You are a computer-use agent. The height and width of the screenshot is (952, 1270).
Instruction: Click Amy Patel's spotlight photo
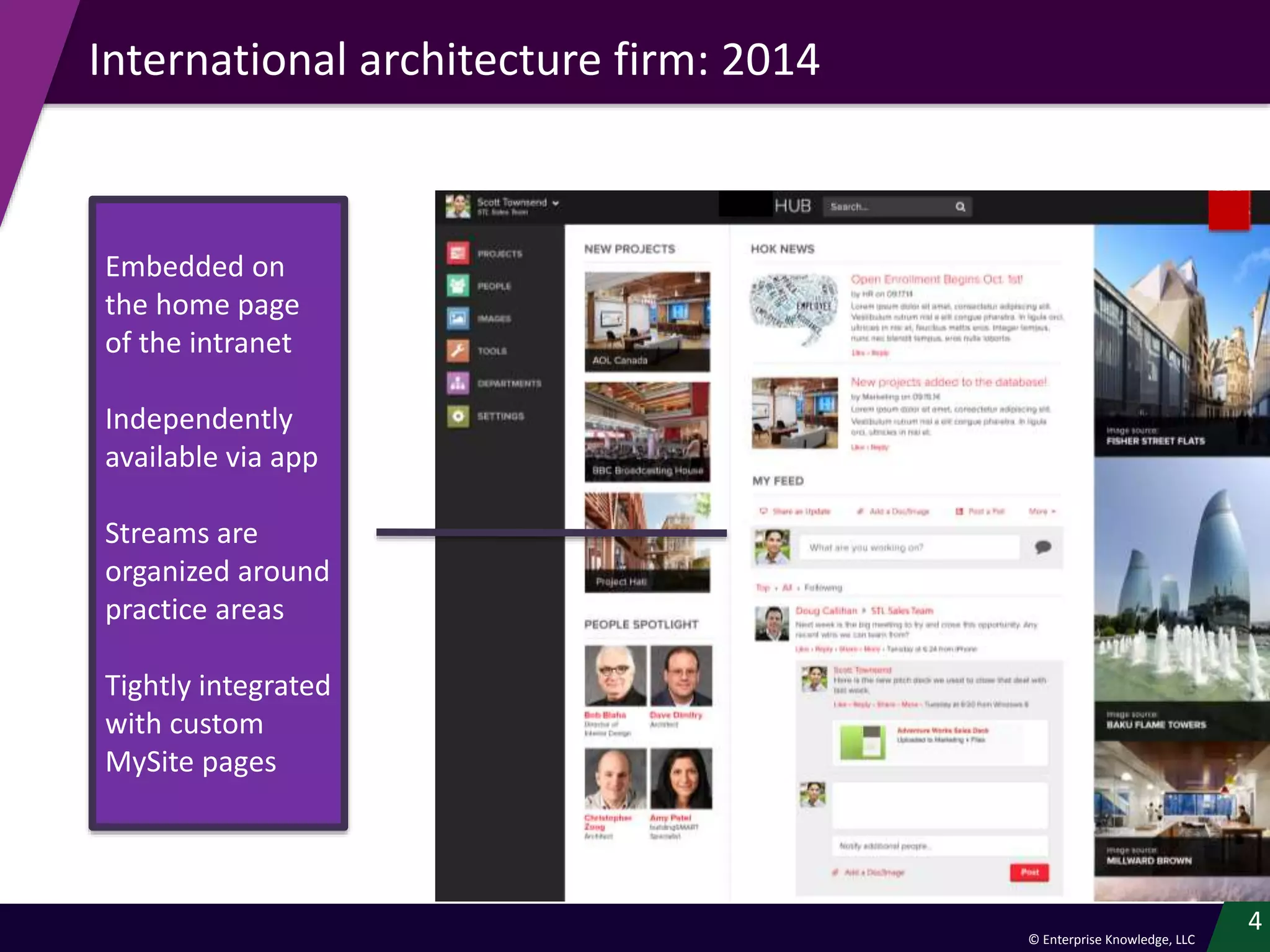pyautogui.click(x=681, y=778)
